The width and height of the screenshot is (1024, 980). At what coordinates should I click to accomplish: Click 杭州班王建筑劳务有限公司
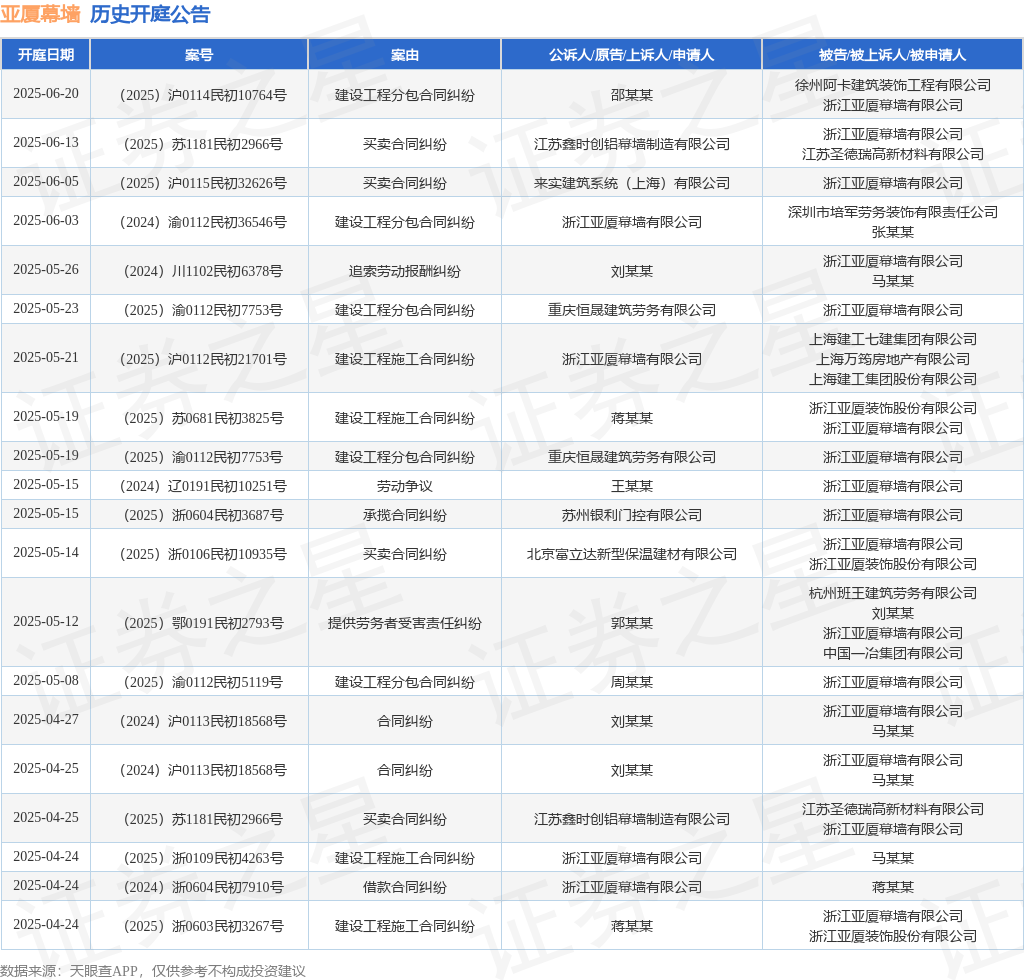pos(893,593)
